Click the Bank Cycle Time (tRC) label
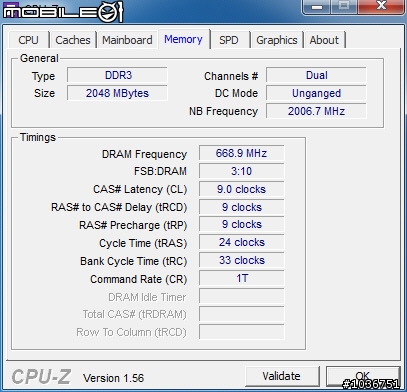Image resolution: width=407 pixels, height=392 pixels. [x=133, y=261]
